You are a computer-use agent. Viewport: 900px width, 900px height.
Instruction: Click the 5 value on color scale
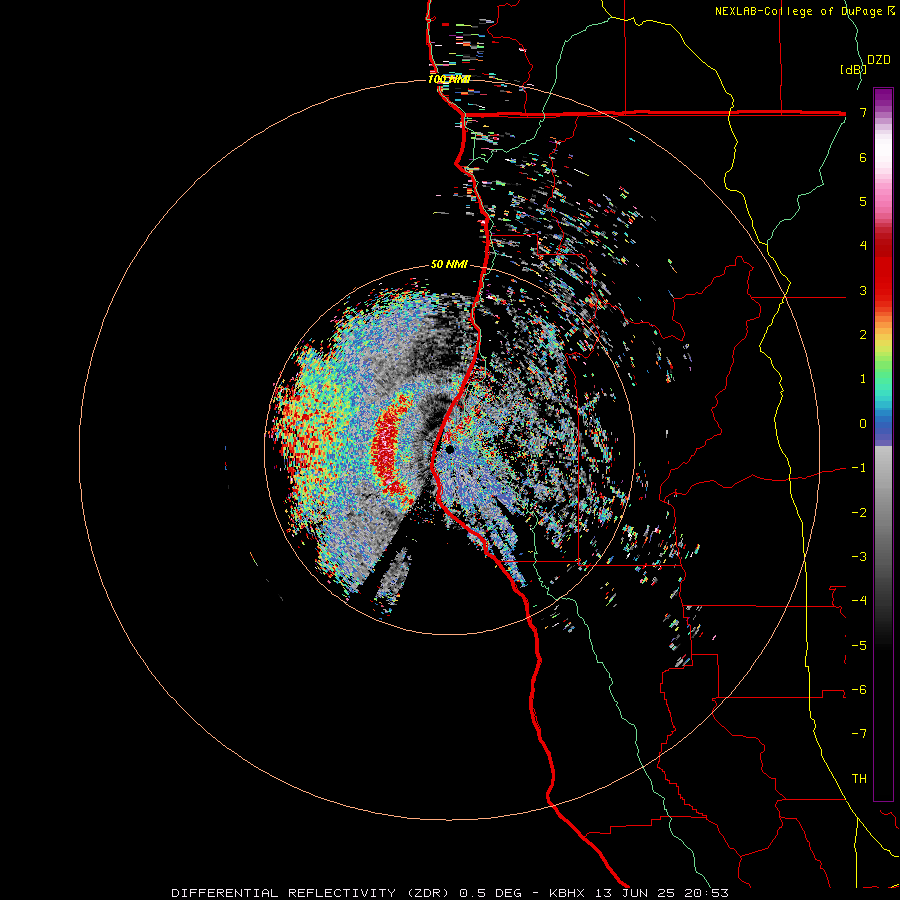[x=863, y=201]
